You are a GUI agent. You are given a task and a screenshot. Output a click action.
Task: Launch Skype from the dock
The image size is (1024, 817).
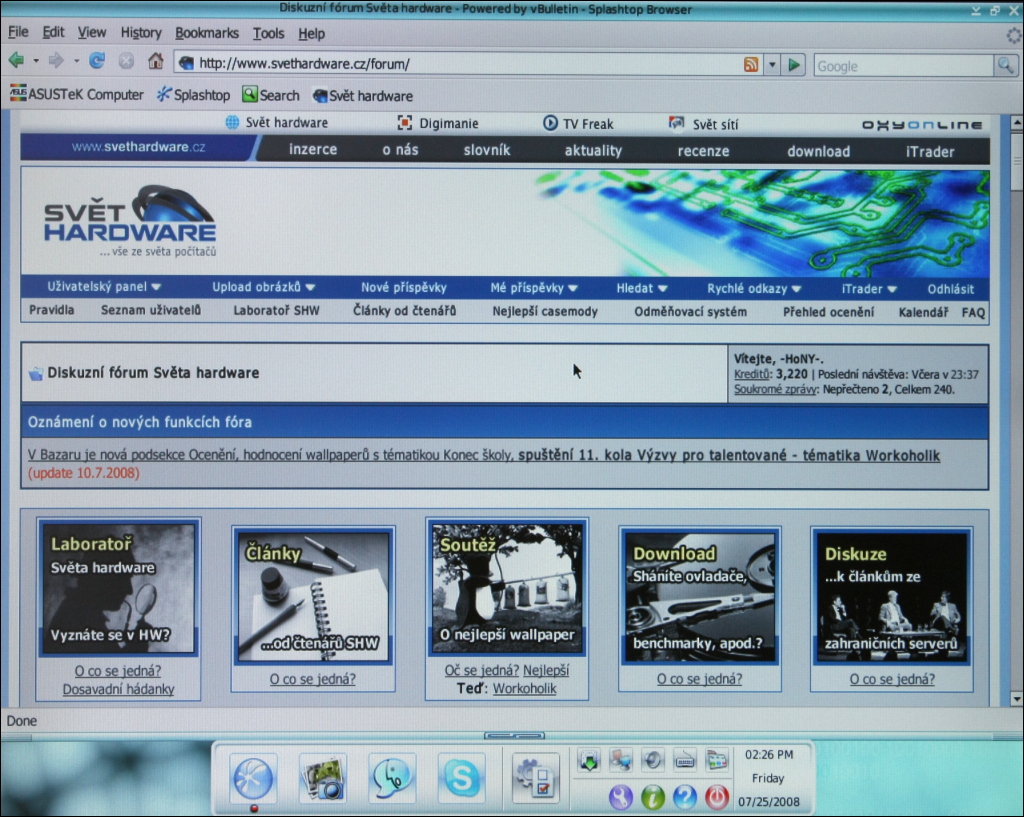[461, 778]
